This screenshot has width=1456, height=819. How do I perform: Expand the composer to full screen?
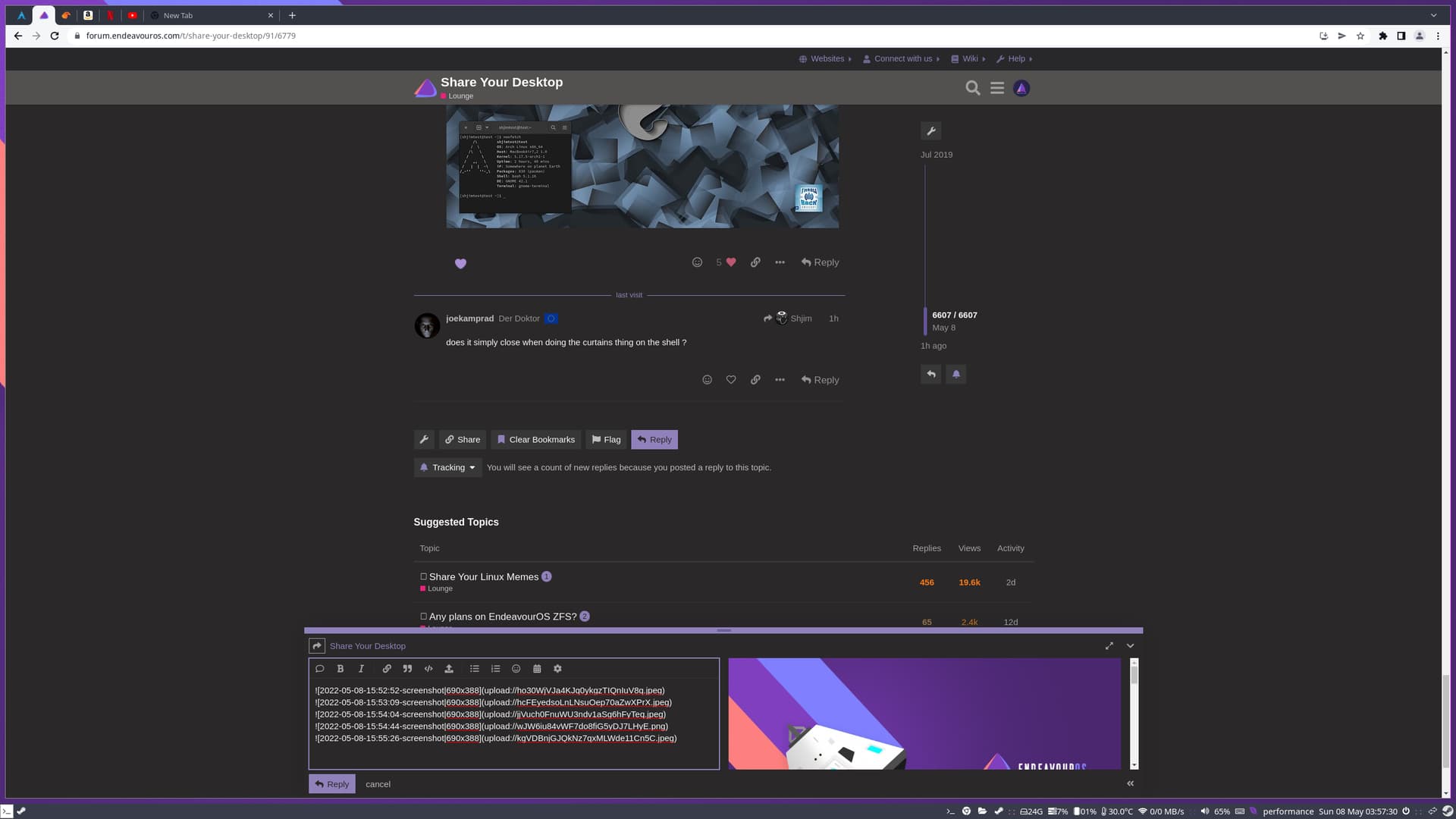point(1109,646)
